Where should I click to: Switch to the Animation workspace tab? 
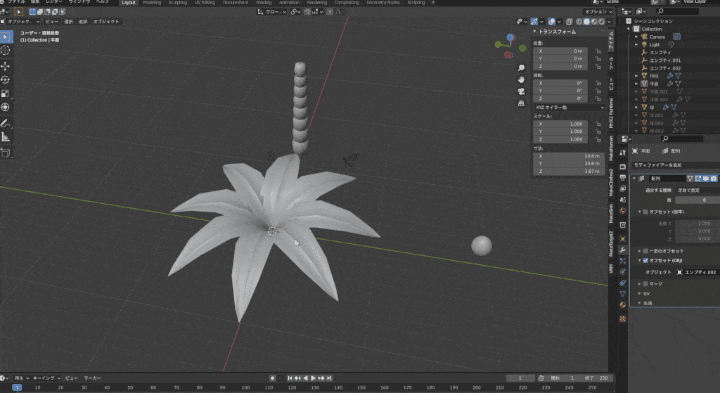[x=289, y=3]
